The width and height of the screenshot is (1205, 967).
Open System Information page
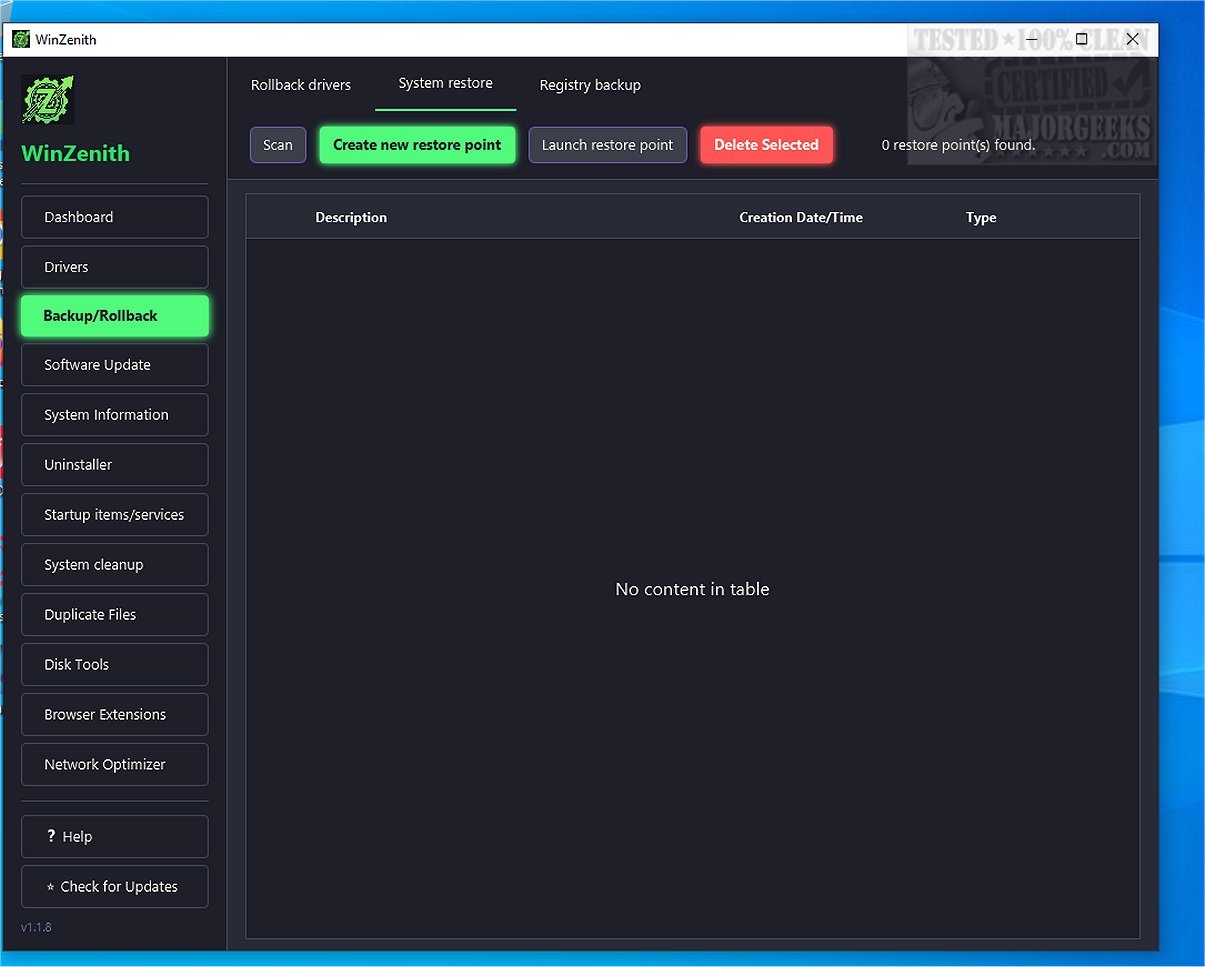[115, 415]
